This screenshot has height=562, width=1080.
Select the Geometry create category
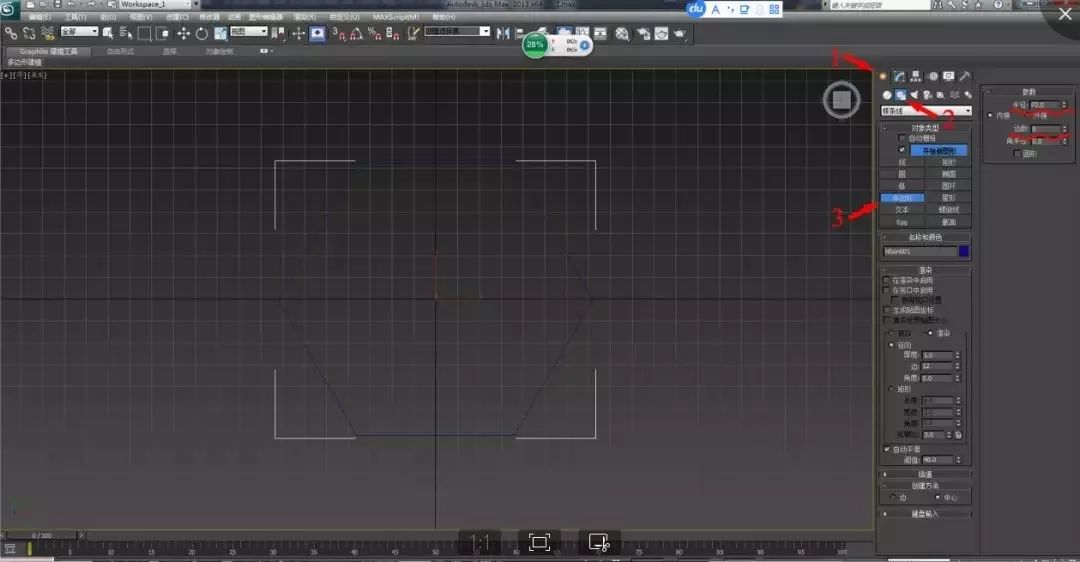(887, 95)
